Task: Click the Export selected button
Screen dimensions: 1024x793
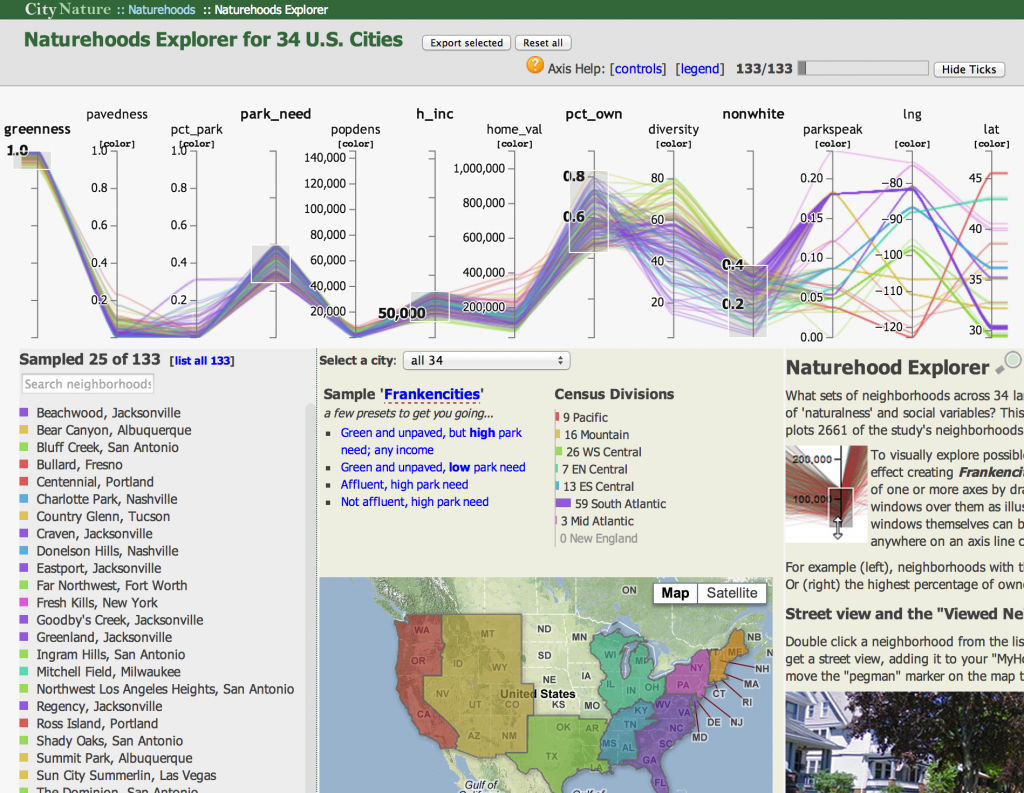Action: (466, 42)
